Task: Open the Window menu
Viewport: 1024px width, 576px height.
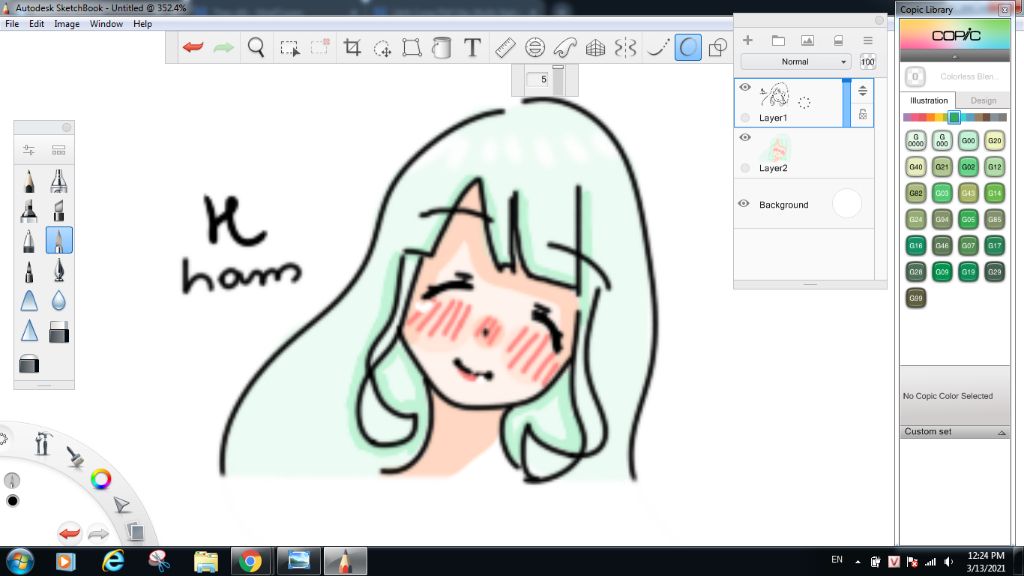Action: [106, 24]
